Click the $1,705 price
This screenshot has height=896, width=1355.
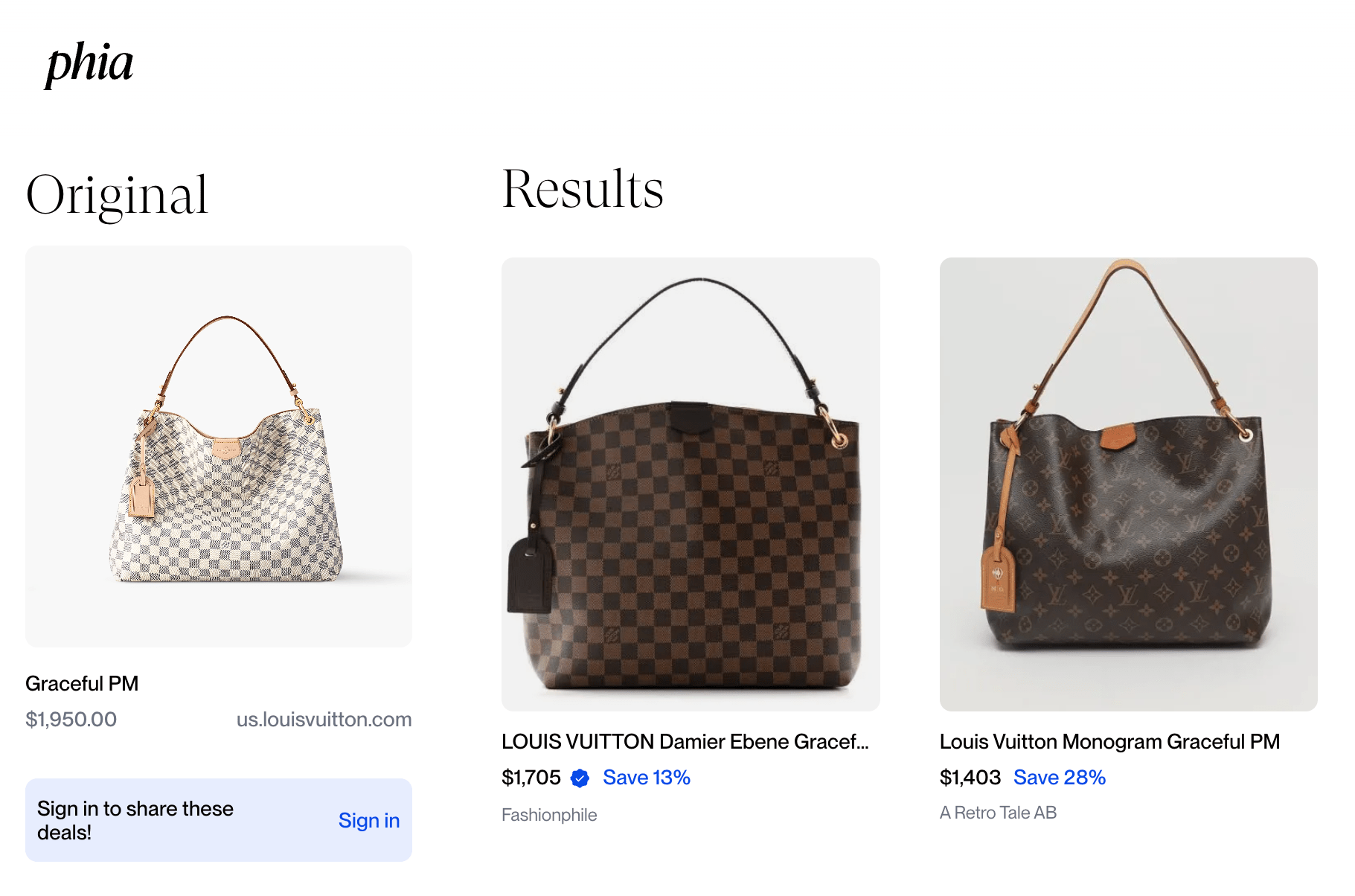coord(531,778)
